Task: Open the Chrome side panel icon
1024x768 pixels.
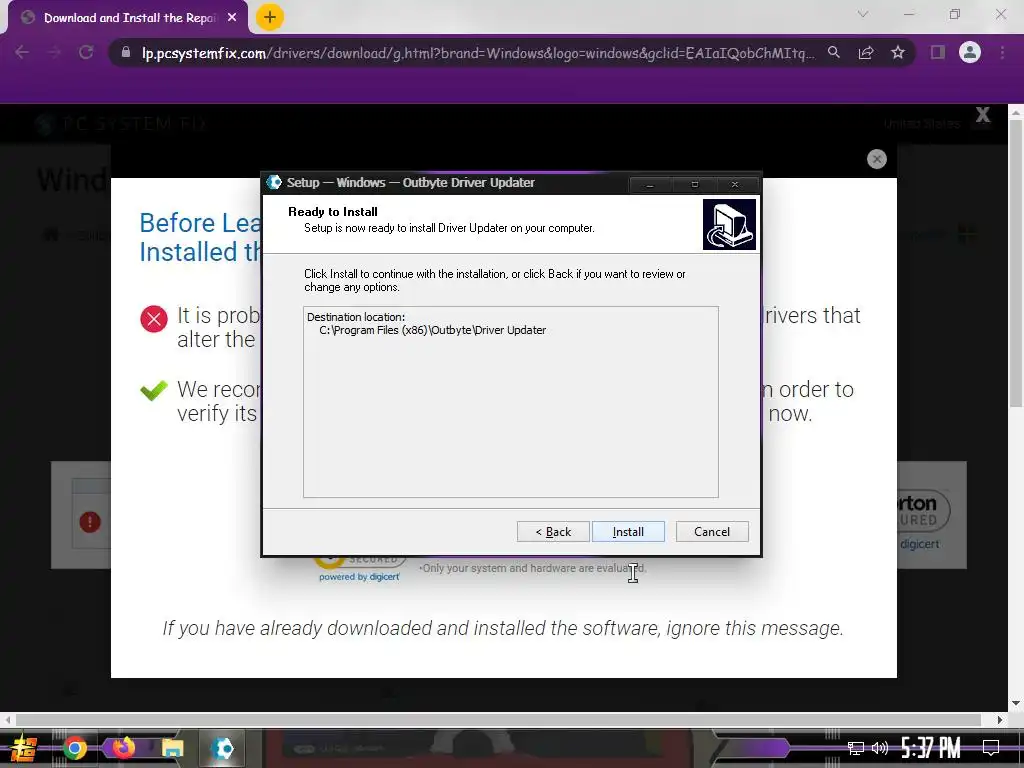Action: tap(938, 52)
